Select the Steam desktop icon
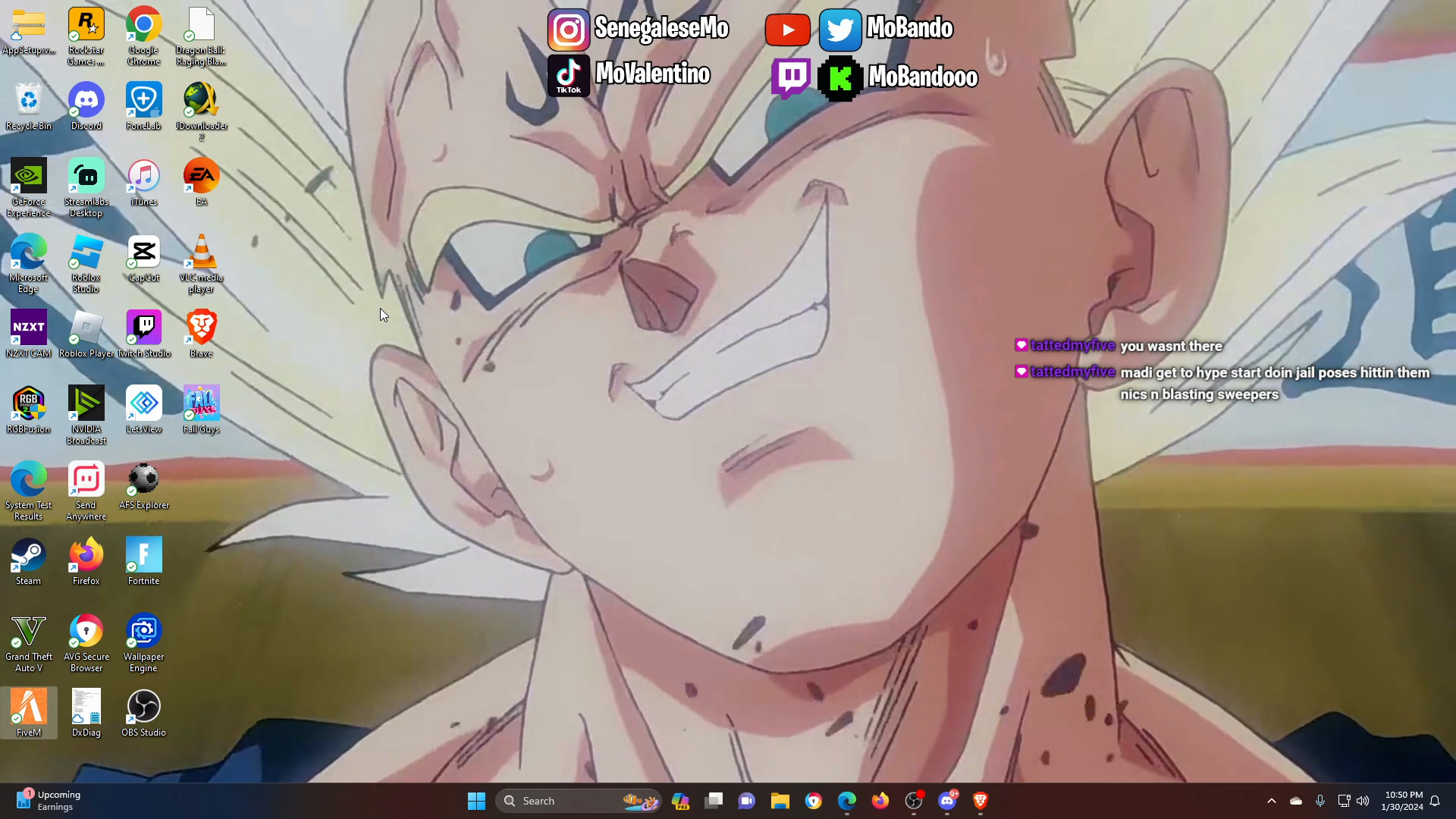 (28, 561)
